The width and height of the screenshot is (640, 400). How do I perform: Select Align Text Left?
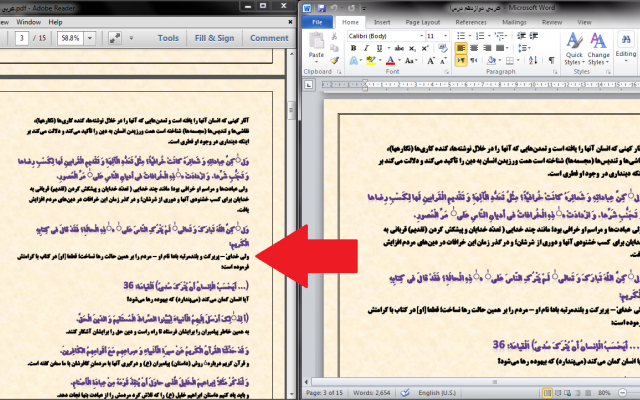point(461,48)
